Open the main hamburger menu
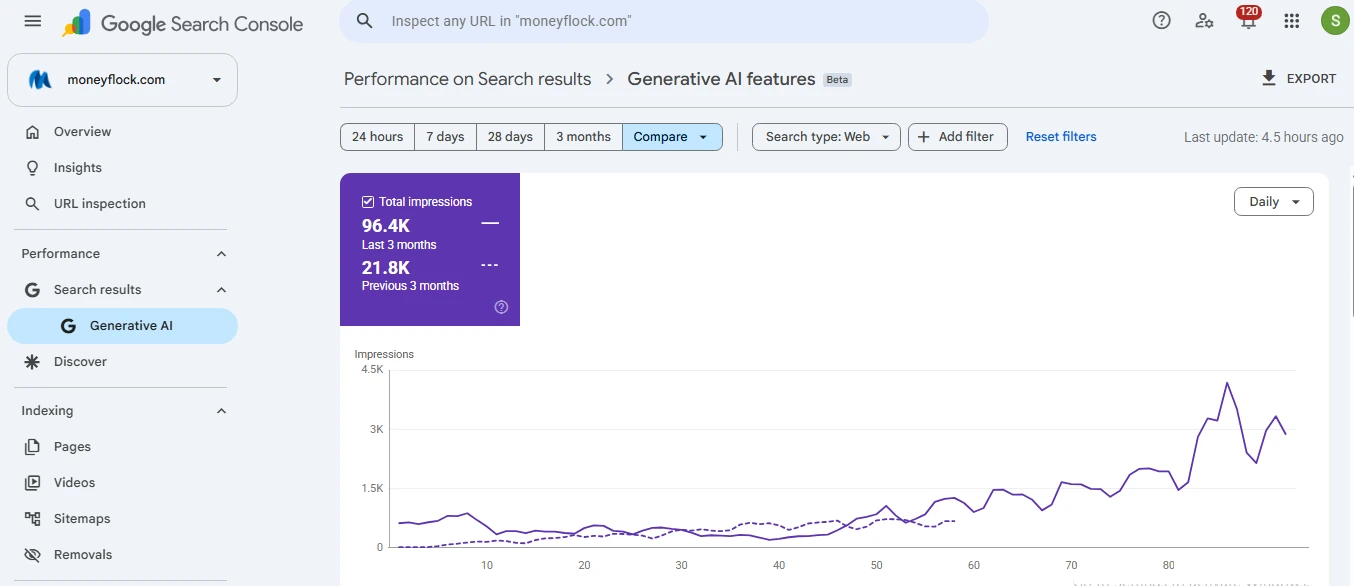Viewport: 1354px width, 586px height. (33, 21)
